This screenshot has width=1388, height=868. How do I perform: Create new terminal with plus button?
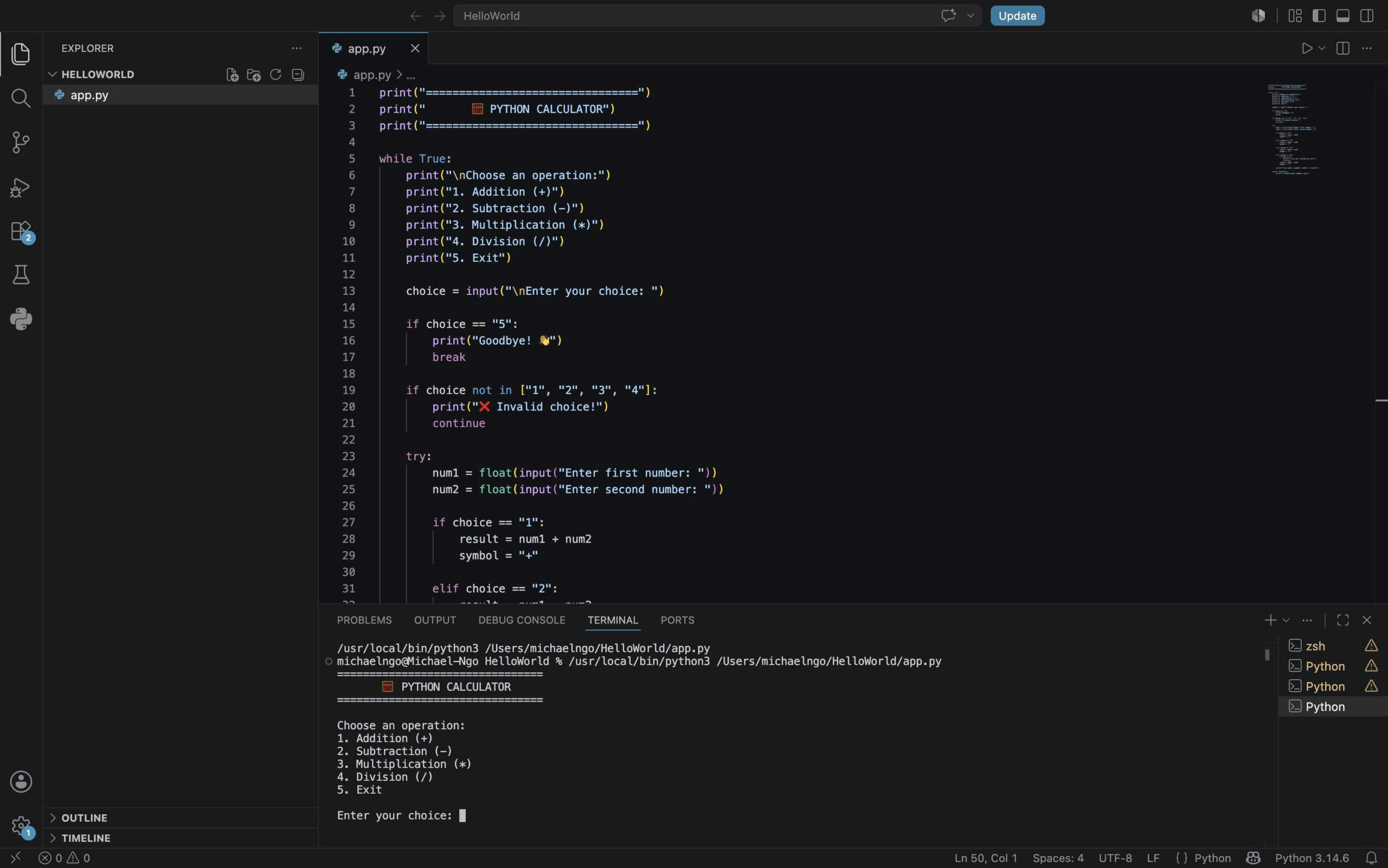click(x=1270, y=620)
